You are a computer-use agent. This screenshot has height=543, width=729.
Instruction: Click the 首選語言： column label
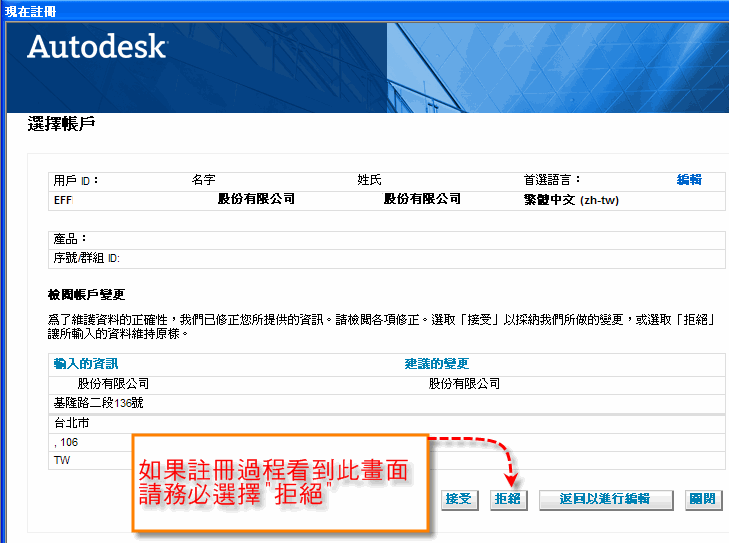click(x=552, y=179)
